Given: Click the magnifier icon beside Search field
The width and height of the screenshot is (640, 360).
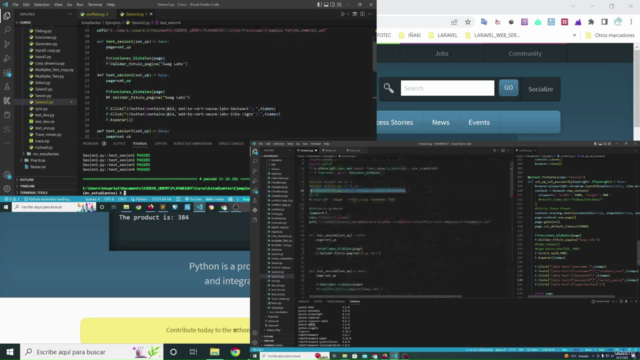Looking at the screenshot, I should 389,88.
